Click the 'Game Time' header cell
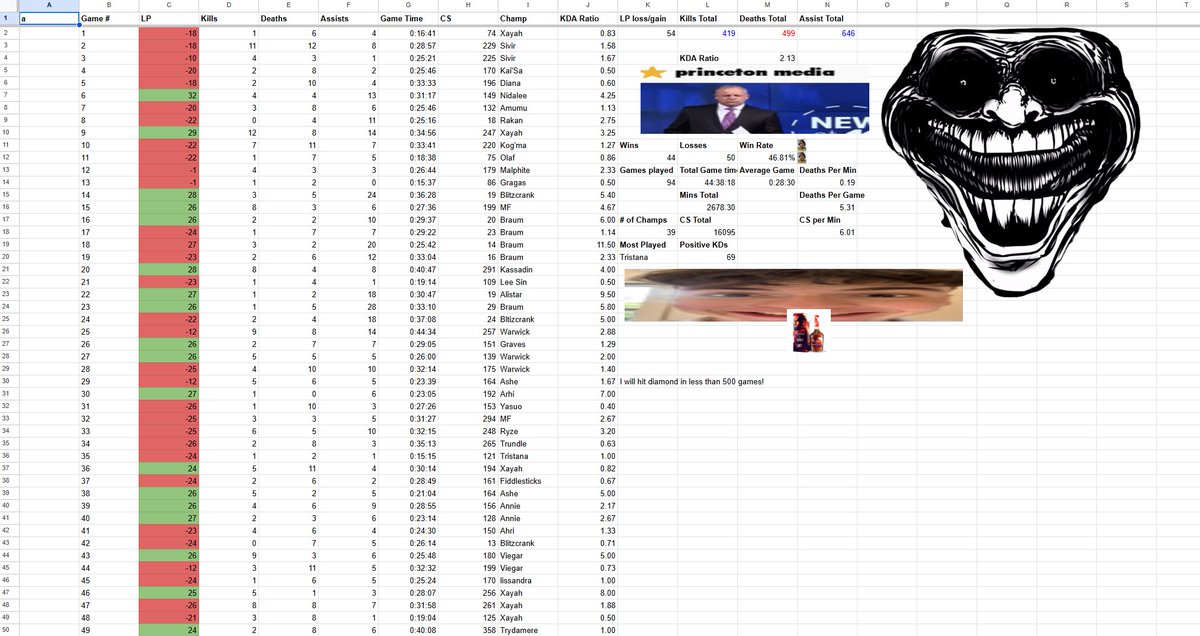This screenshot has height=636, width=1200. (x=407, y=19)
